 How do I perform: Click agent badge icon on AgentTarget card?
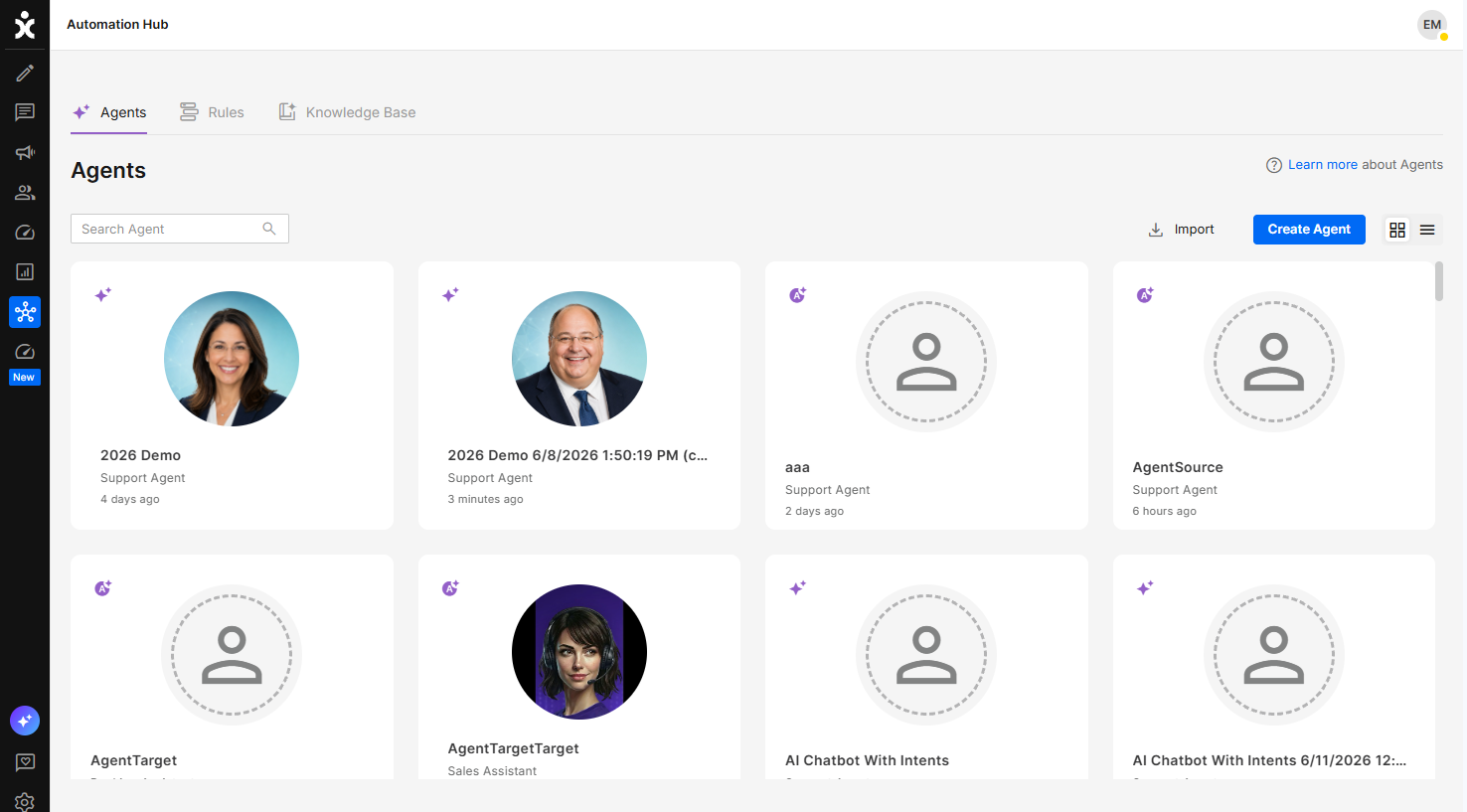(x=103, y=588)
